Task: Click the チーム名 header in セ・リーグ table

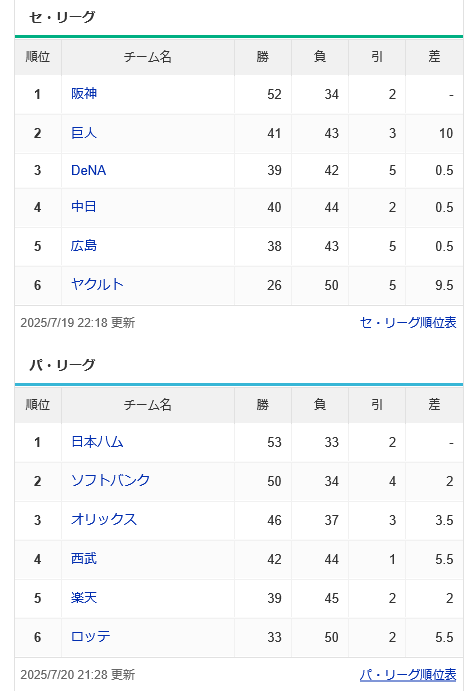Action: 148,56
